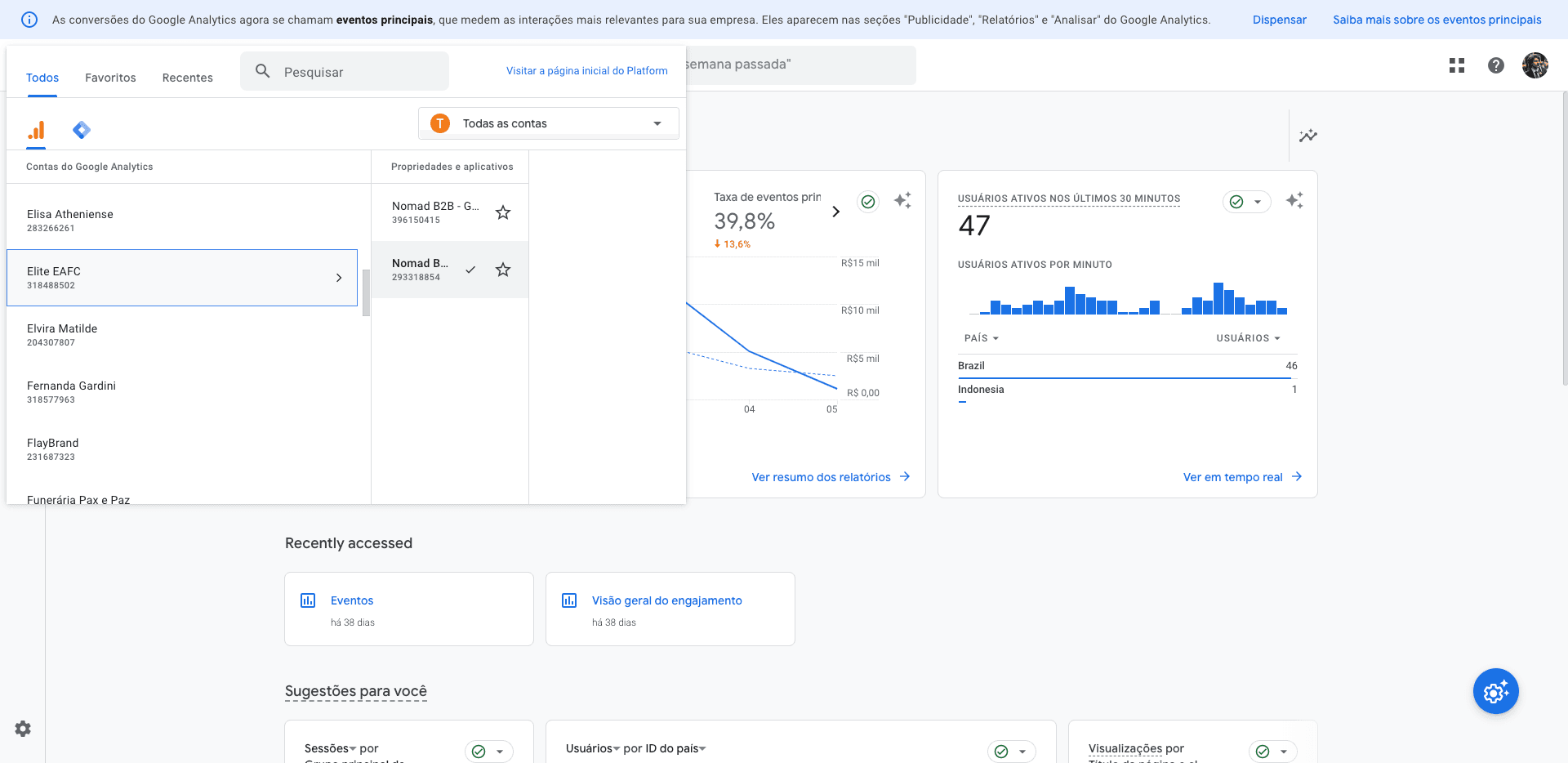Click sparkle insights icon on active users card
Viewport: 1568px width, 763px height.
tap(1294, 201)
